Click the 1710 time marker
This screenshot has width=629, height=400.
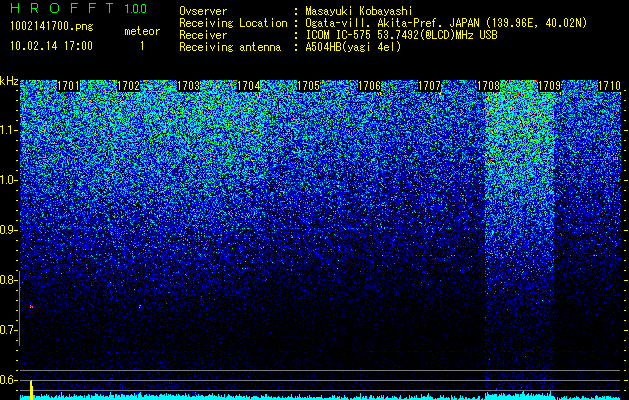click(x=609, y=86)
